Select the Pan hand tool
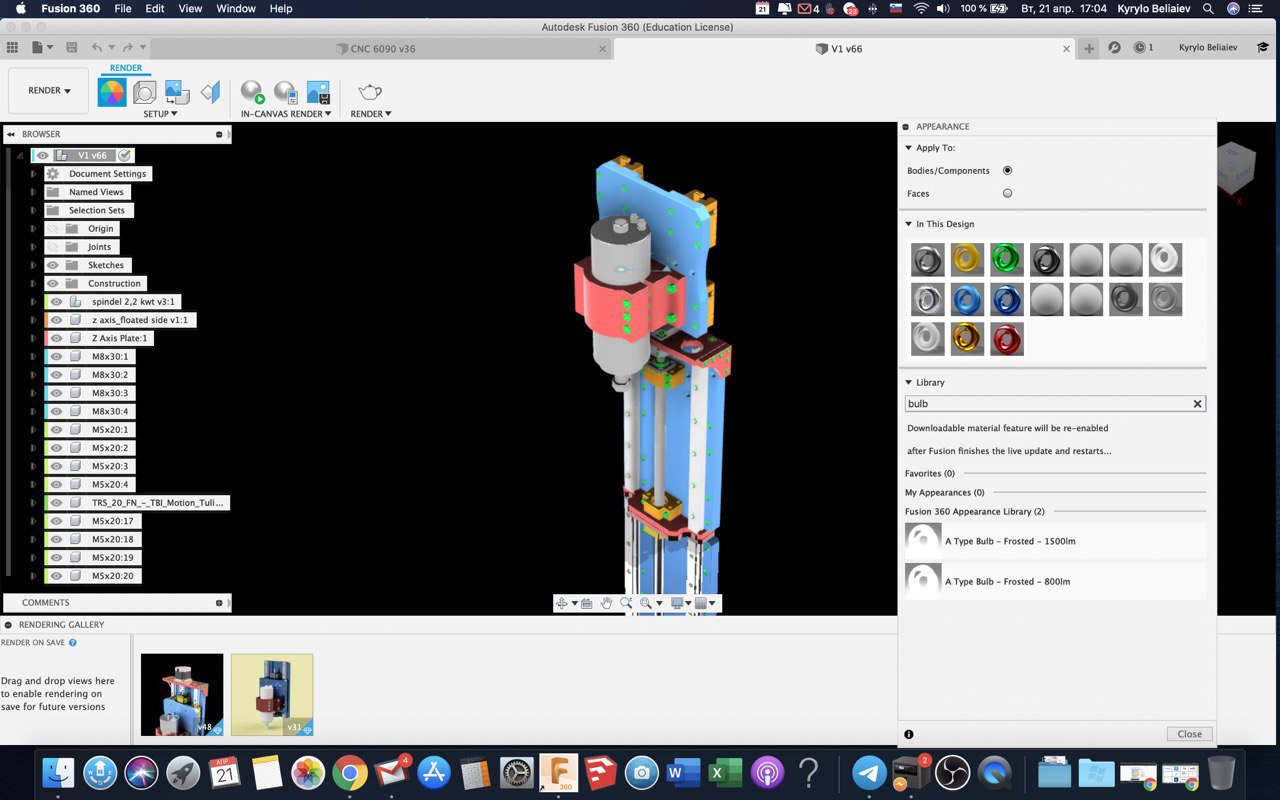 606,603
